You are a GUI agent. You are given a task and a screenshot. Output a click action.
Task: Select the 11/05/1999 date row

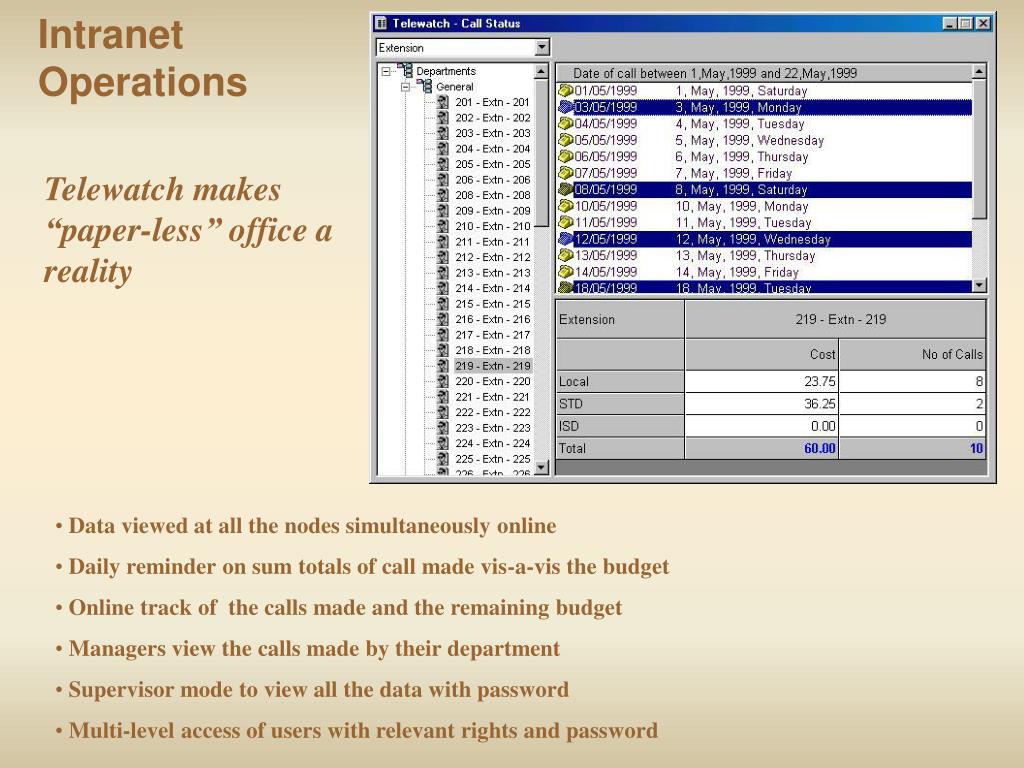[764, 223]
